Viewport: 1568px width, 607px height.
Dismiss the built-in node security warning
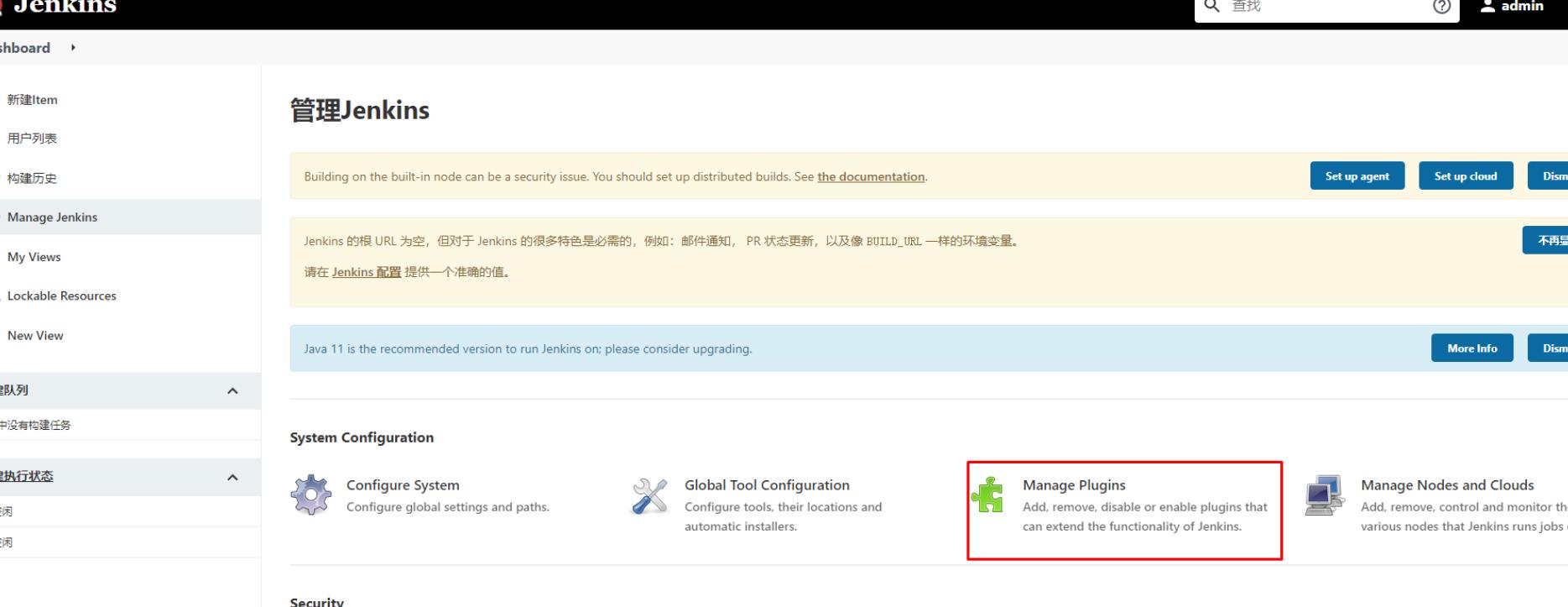pyautogui.click(x=1548, y=176)
